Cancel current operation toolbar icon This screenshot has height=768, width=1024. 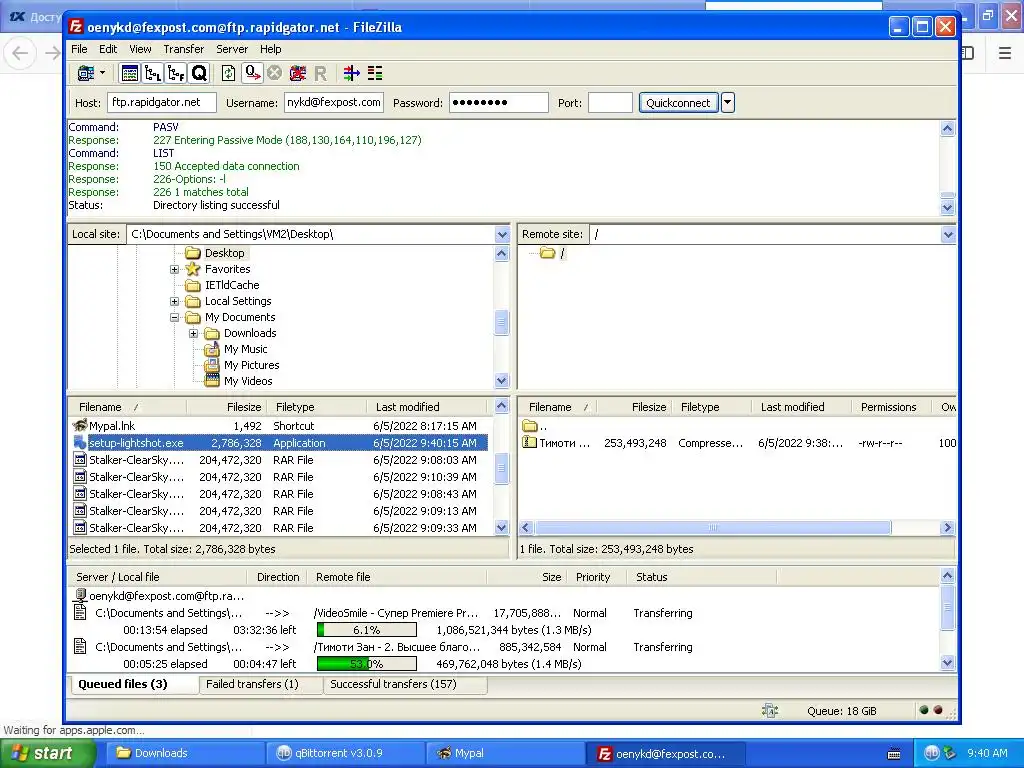274,73
